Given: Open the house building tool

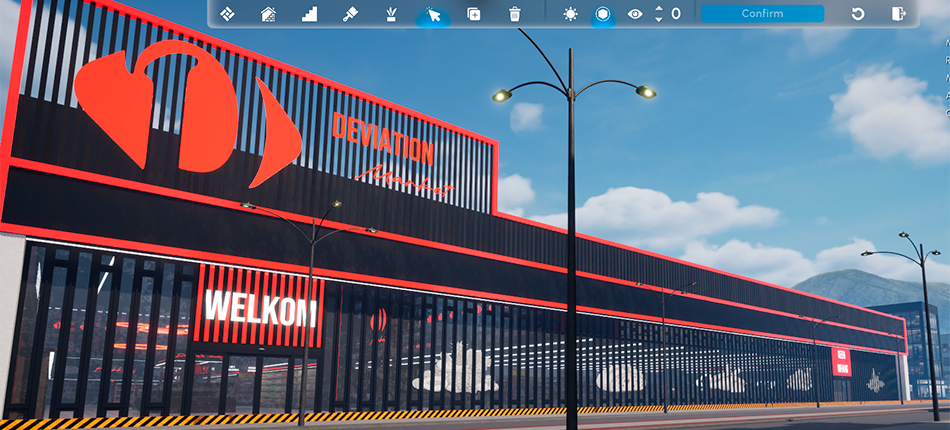Looking at the screenshot, I should point(268,14).
